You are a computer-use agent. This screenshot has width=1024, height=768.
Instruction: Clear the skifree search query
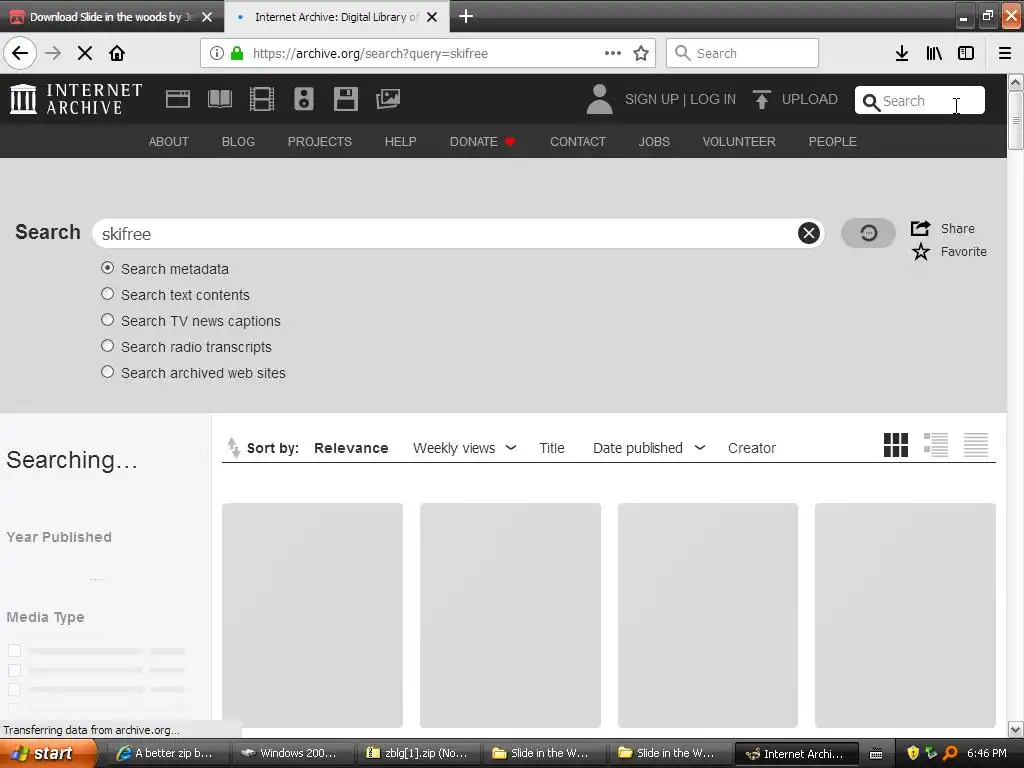coord(808,233)
